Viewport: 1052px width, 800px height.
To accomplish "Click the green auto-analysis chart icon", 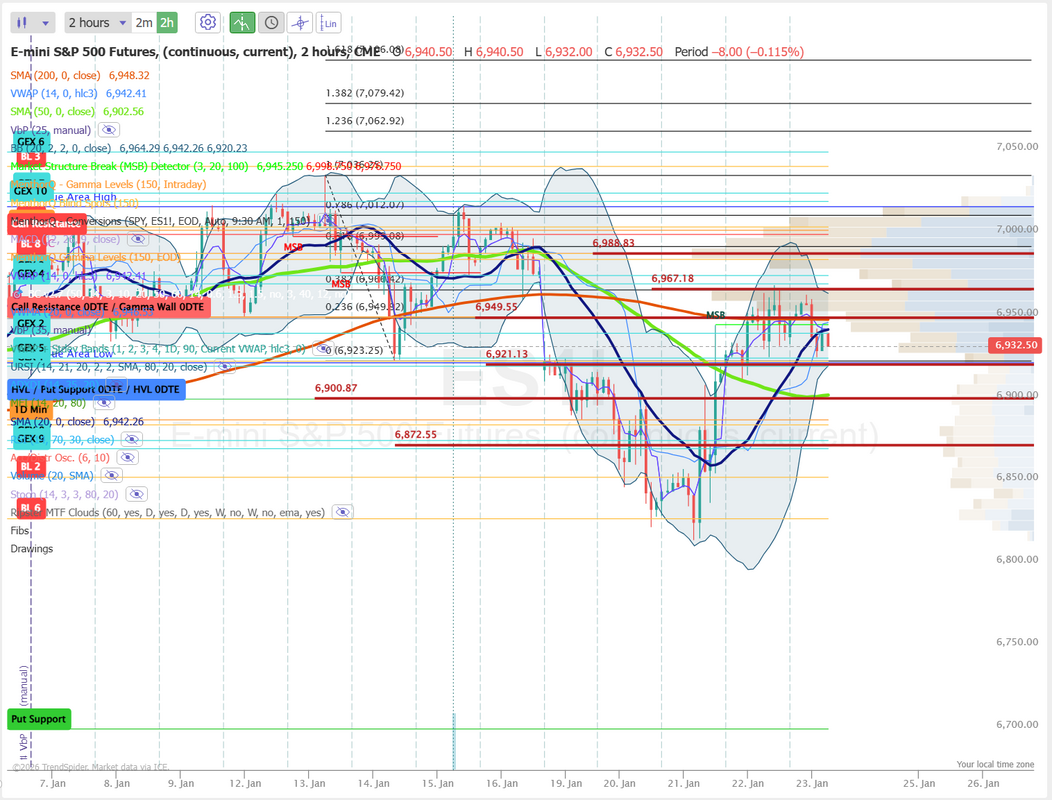I will coord(241,22).
